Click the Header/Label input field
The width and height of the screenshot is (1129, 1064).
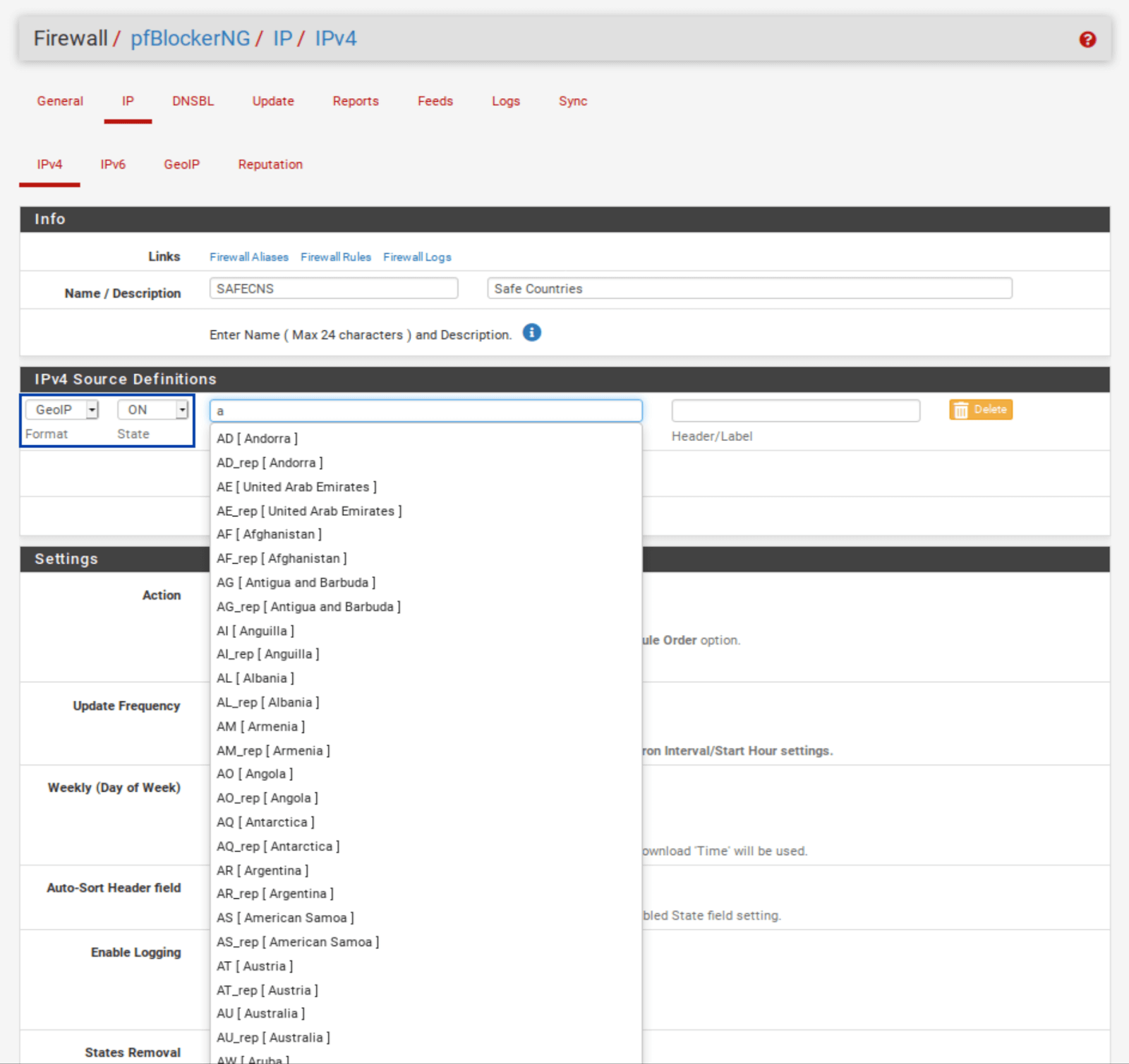click(796, 411)
